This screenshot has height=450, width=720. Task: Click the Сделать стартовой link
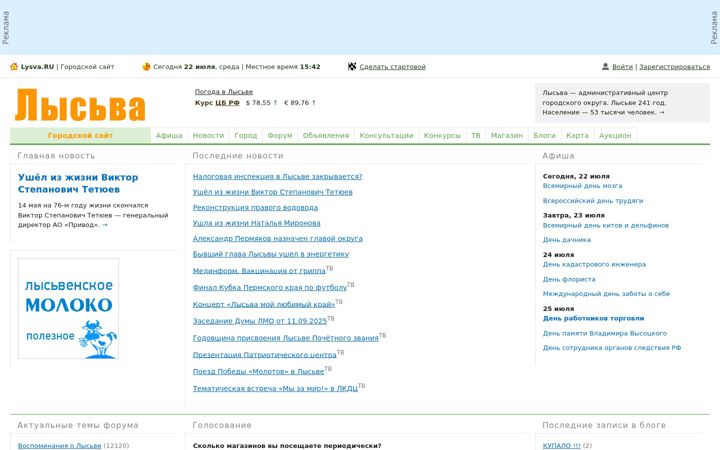point(393,67)
